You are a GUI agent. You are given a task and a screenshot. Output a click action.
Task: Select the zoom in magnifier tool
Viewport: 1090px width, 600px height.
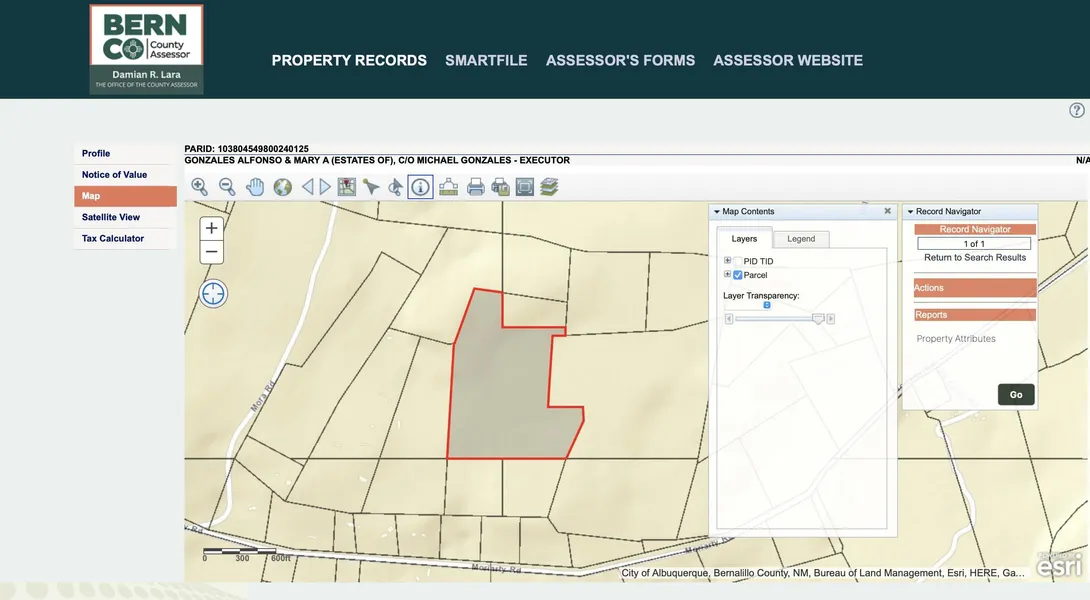[x=199, y=187]
